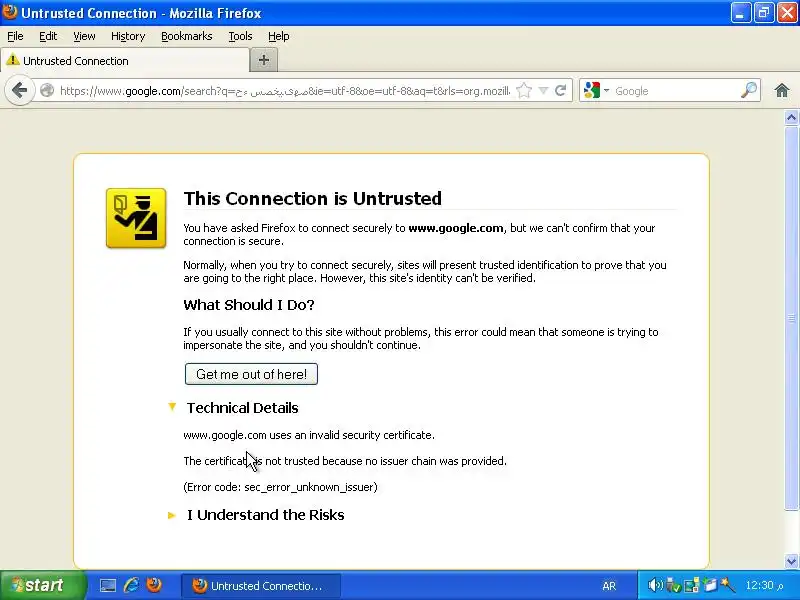Click the invalid security certificate line
This screenshot has height=600, width=800.
[x=309, y=435]
